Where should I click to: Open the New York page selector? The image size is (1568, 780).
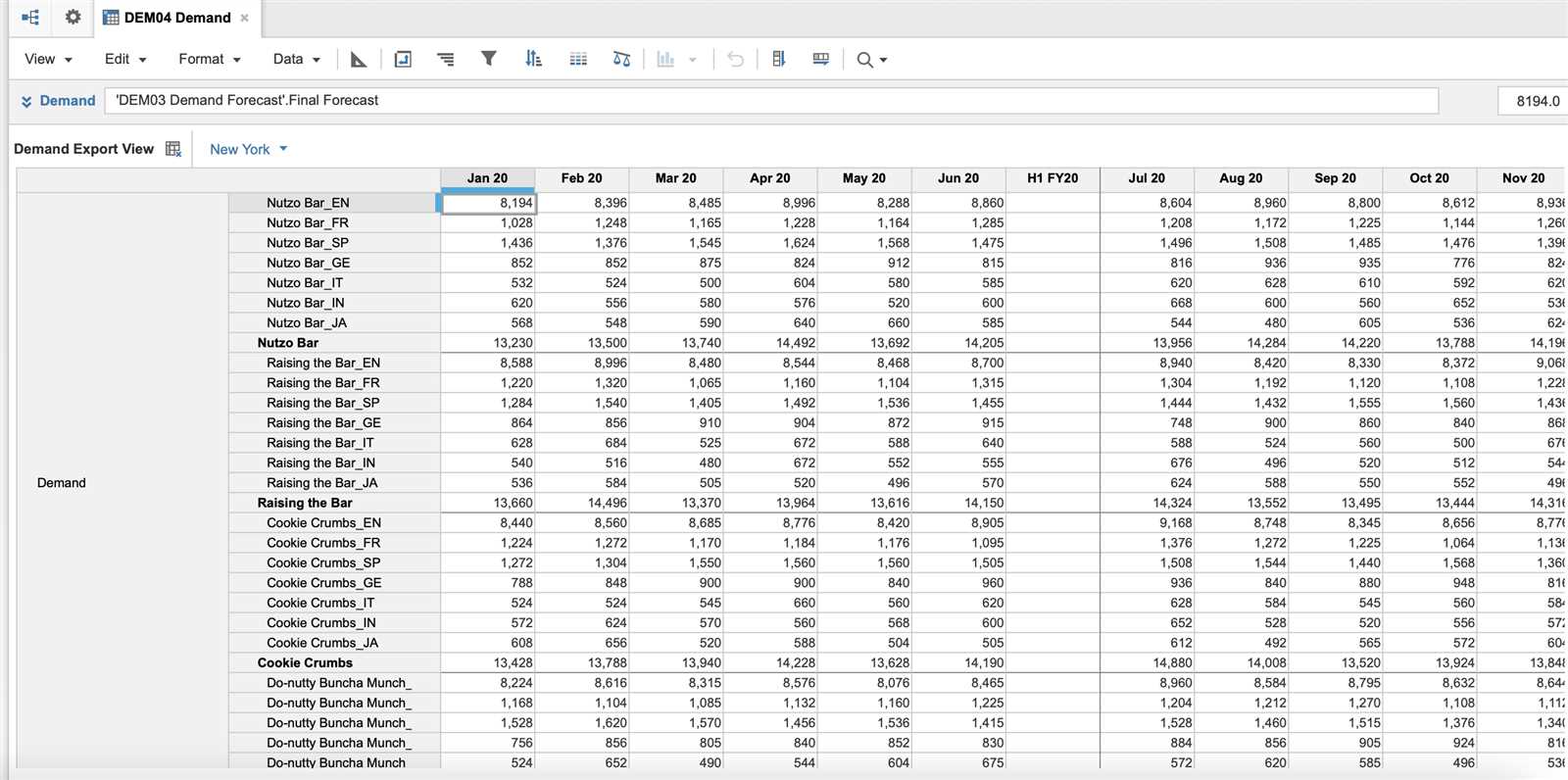click(249, 149)
